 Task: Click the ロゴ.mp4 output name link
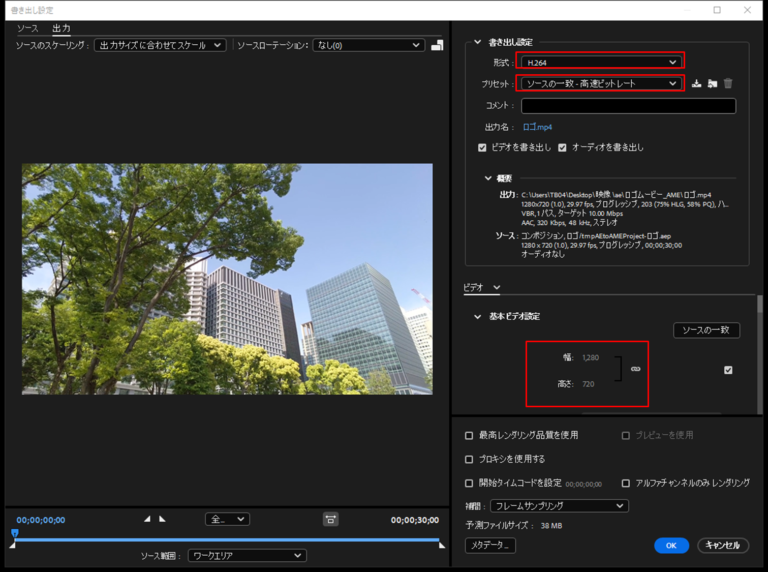pyautogui.click(x=537, y=127)
